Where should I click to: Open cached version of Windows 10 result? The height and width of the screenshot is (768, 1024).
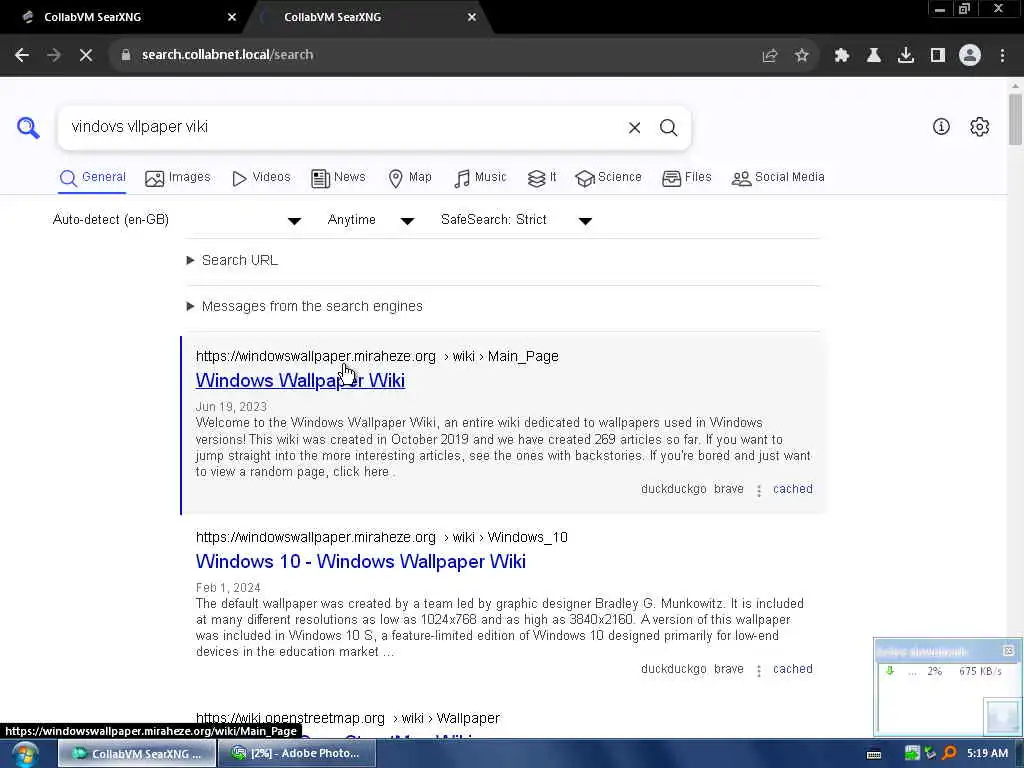793,669
